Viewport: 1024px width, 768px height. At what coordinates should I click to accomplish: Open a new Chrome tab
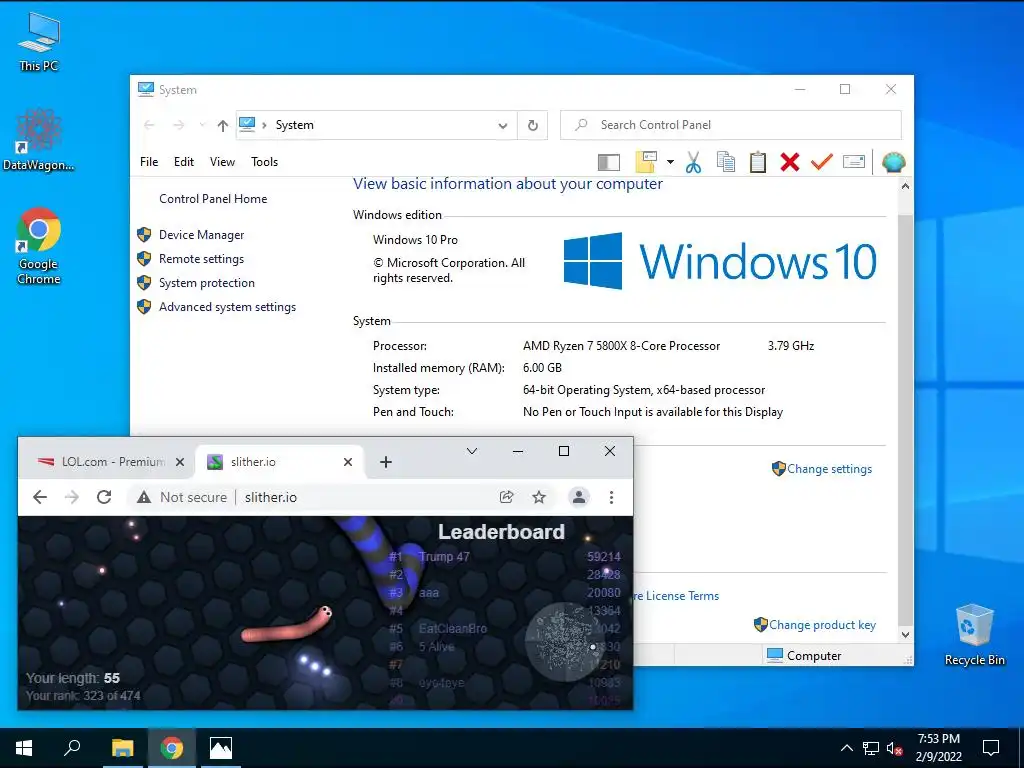[386, 462]
